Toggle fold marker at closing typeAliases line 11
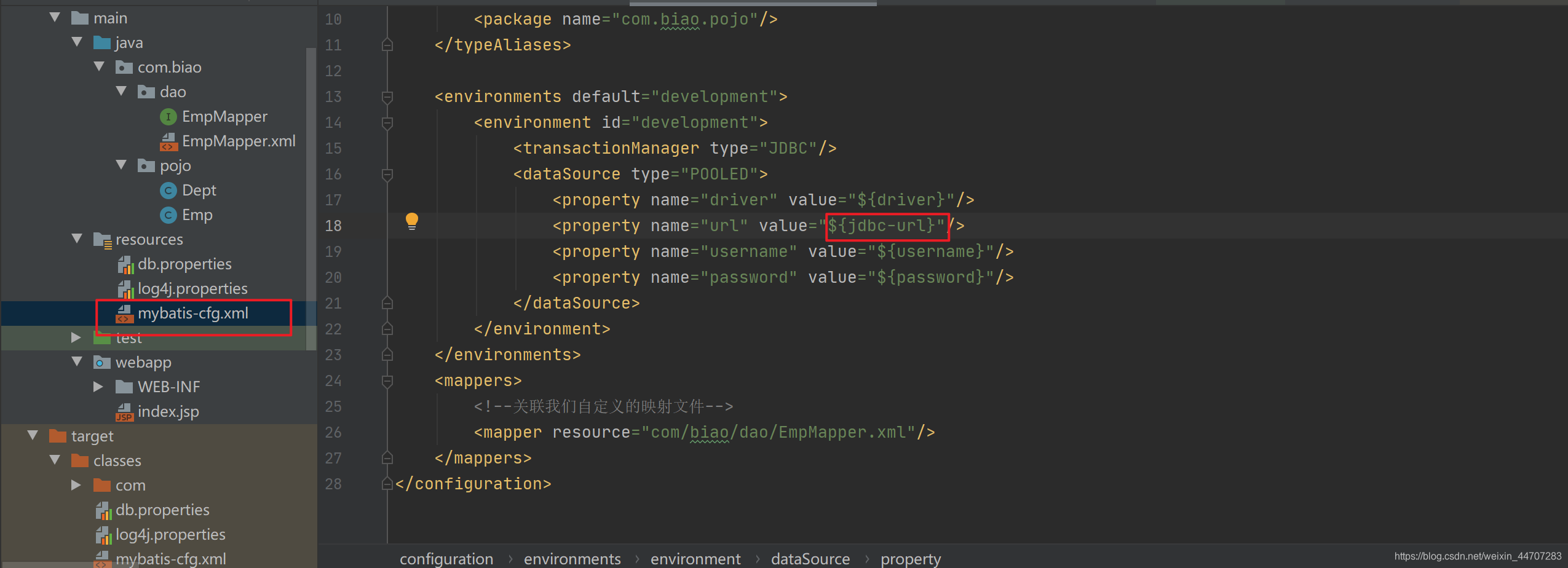This screenshot has height=568, width=1568. pos(387,45)
